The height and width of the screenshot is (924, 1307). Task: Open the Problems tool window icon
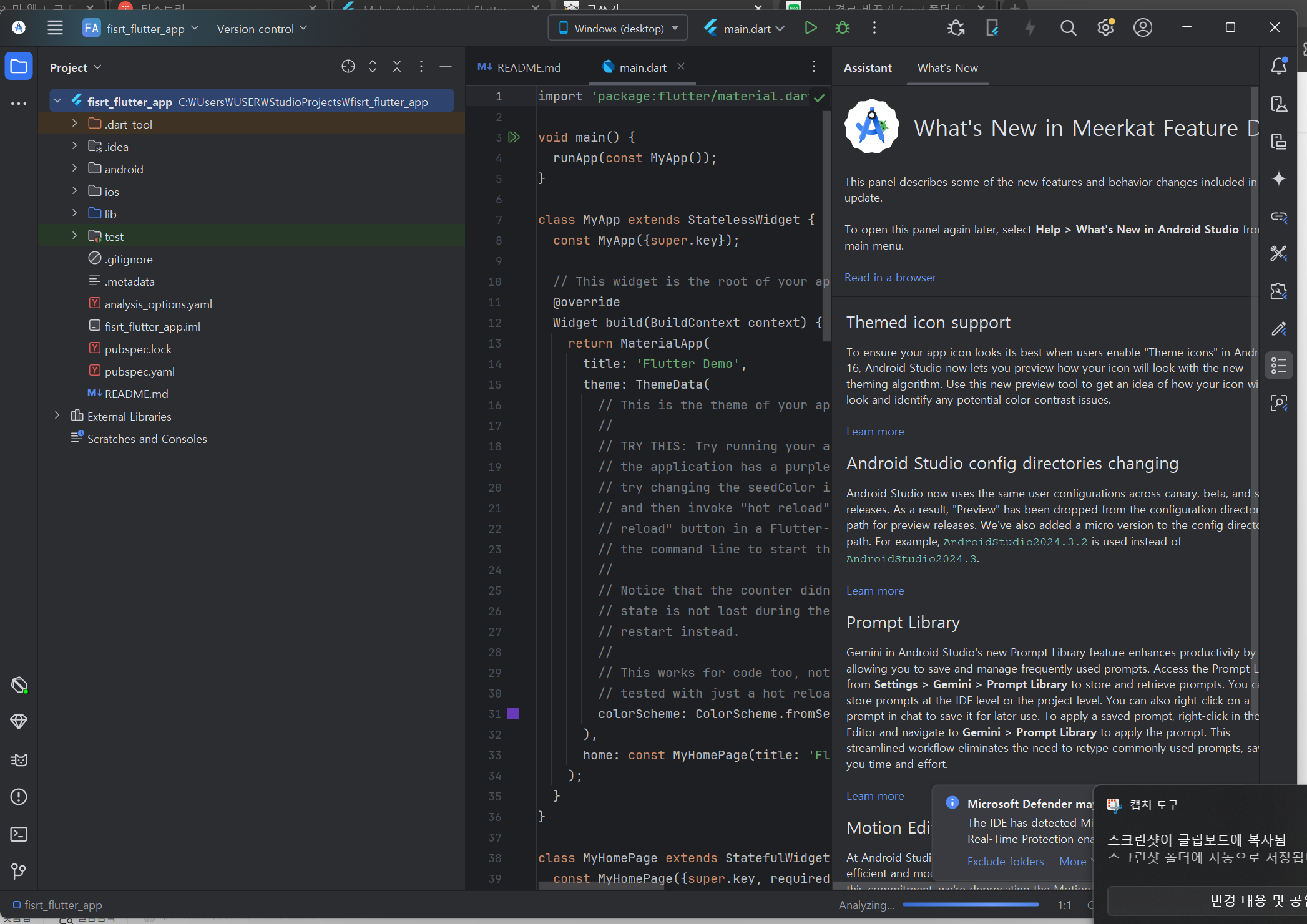click(x=19, y=797)
